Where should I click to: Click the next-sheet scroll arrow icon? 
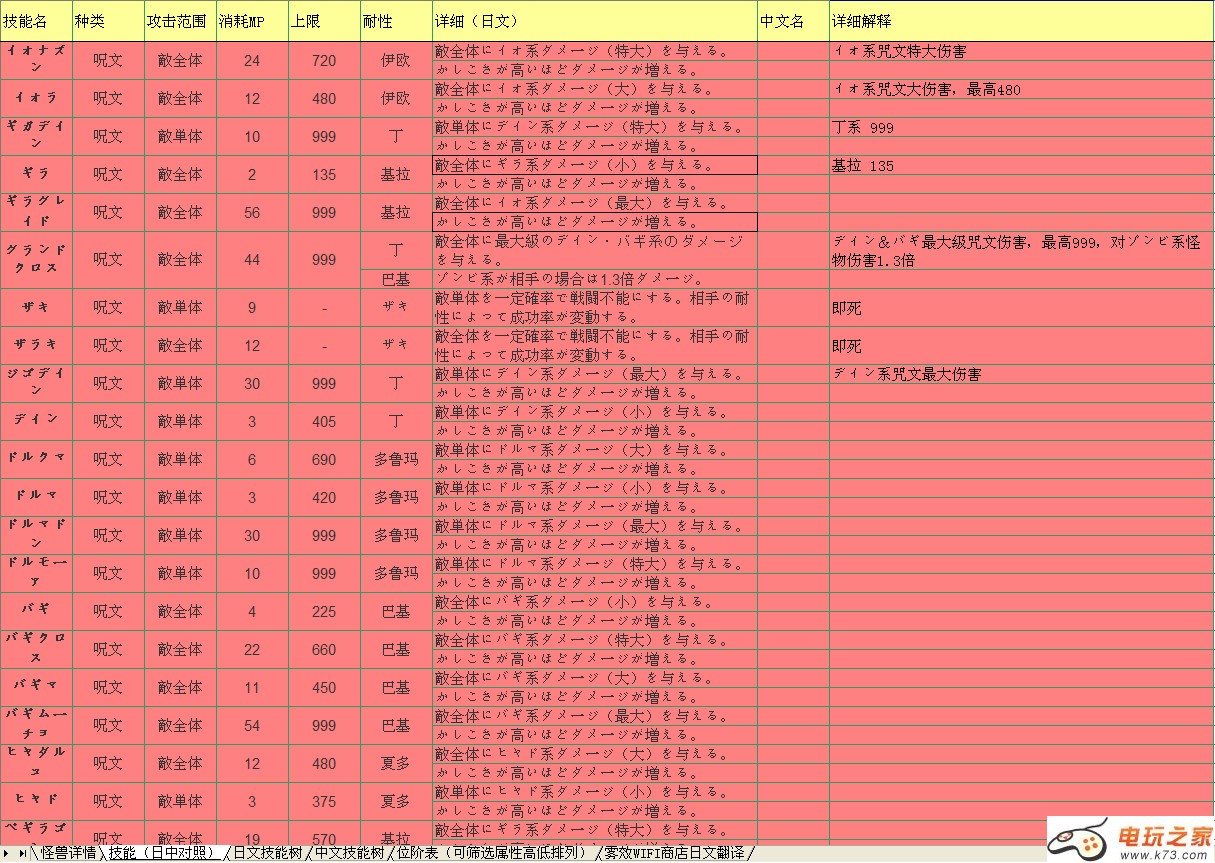tap(8, 853)
